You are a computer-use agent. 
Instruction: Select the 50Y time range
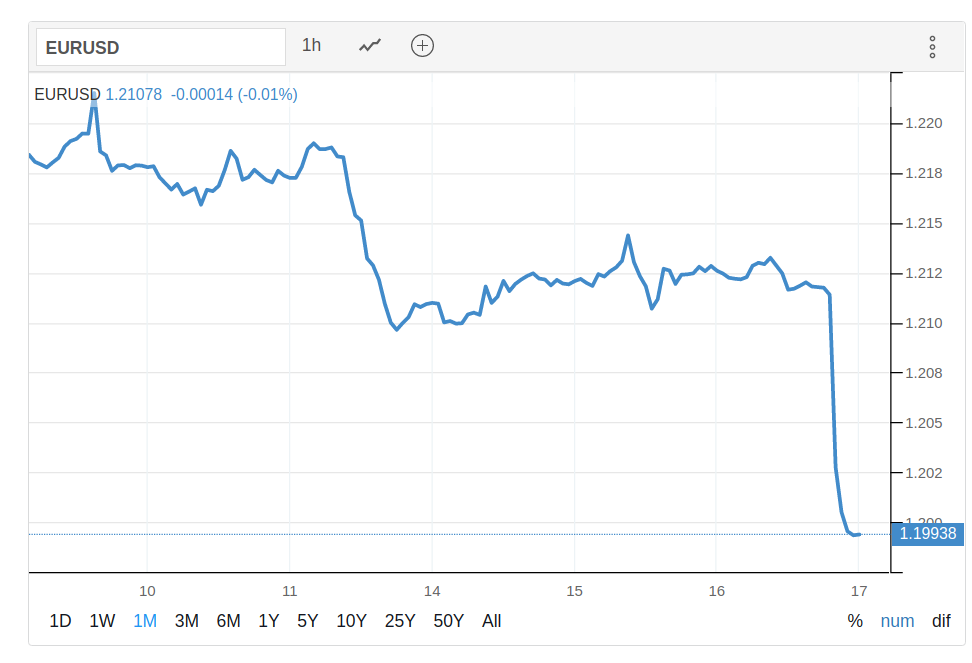coord(449,621)
